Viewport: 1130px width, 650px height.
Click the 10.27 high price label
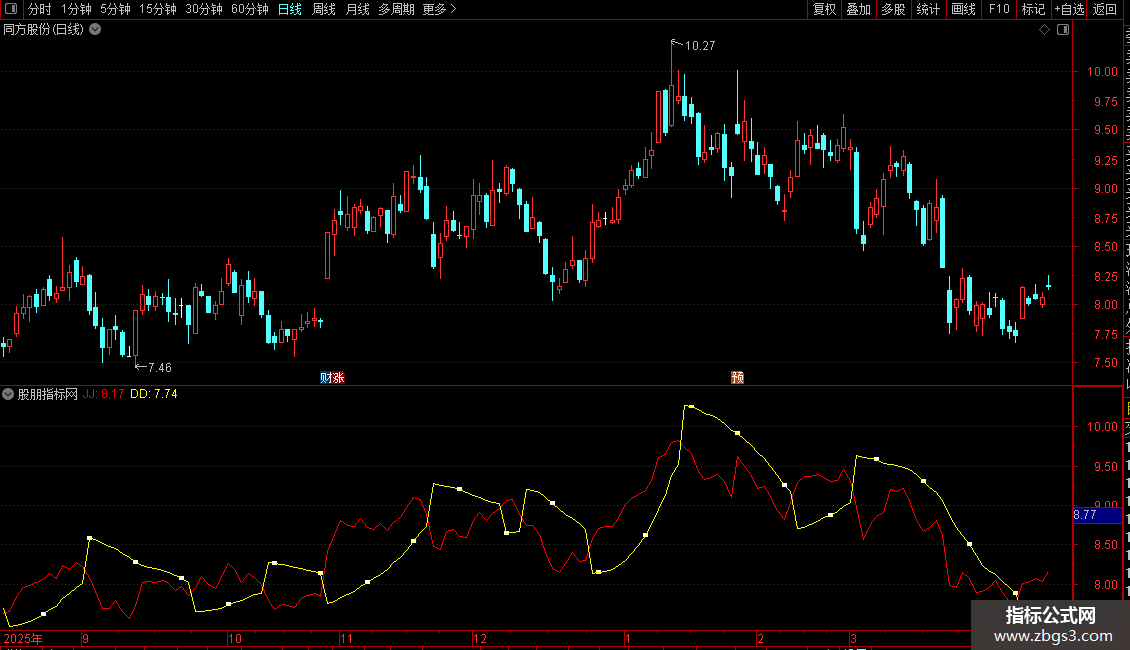(700, 45)
